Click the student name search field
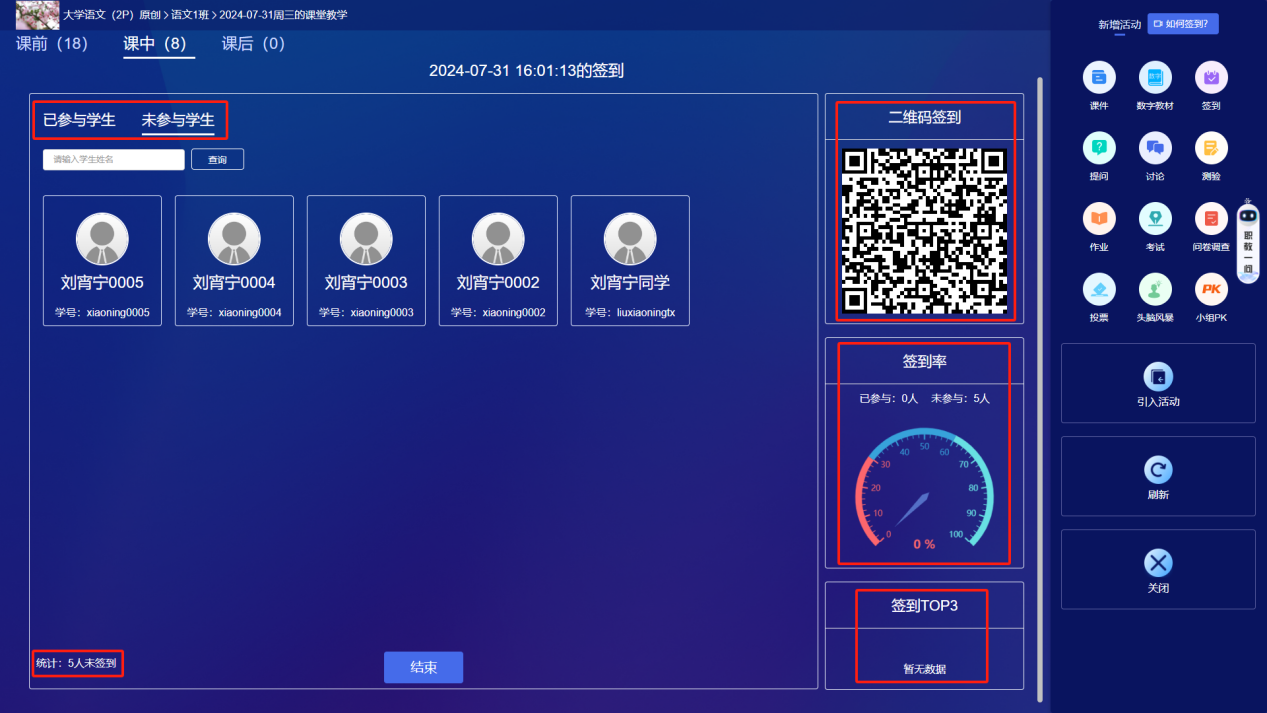This screenshot has width=1267, height=713. (113, 159)
